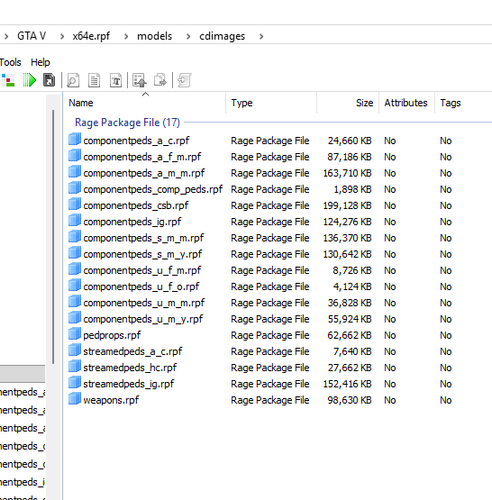Screen dimensions: 492x500
Task: Open the Tools menu
Action: [10, 62]
